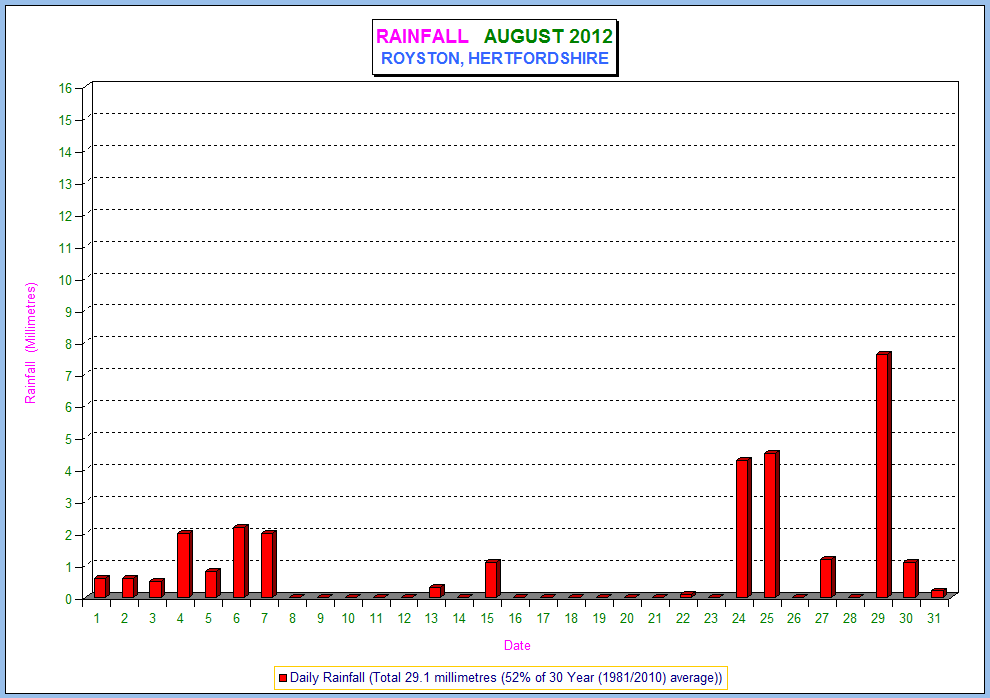Screen dimensions: 990x698
Task: Click the y-axis value 12
Action: click(66, 216)
